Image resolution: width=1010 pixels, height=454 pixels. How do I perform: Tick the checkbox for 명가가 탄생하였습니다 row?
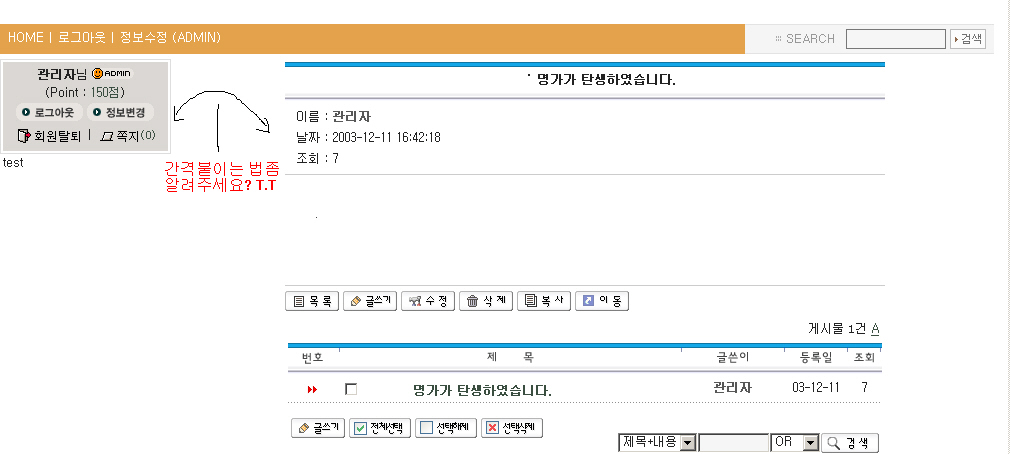tap(351, 389)
